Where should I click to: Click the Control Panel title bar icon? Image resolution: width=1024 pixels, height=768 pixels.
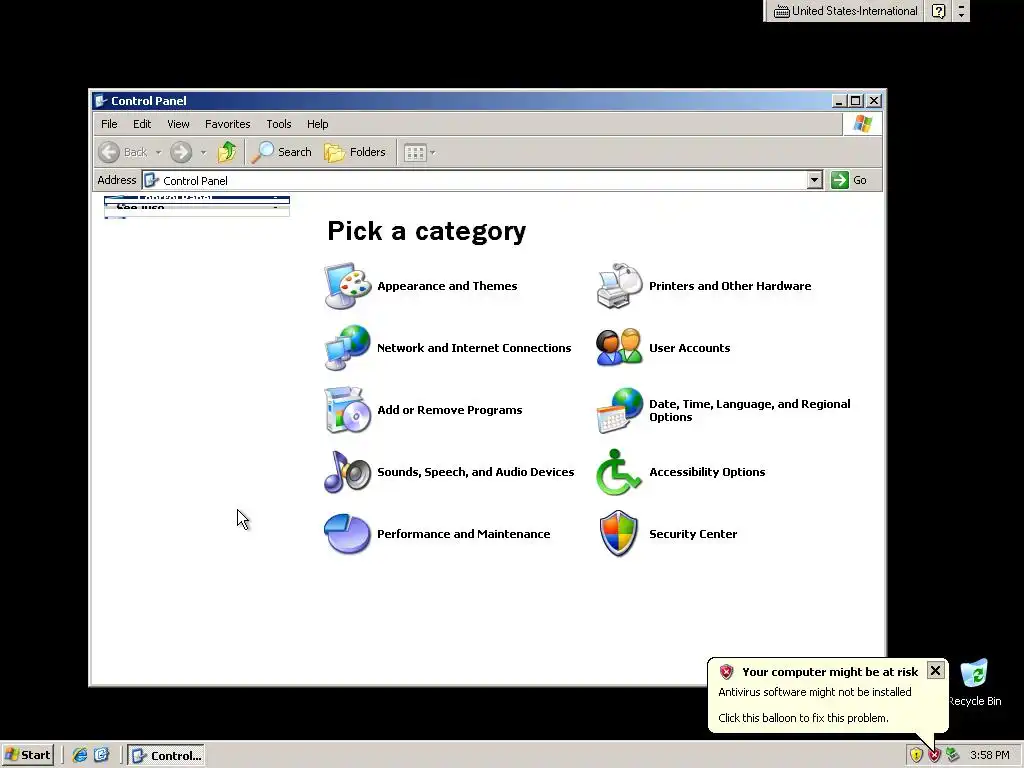(101, 101)
